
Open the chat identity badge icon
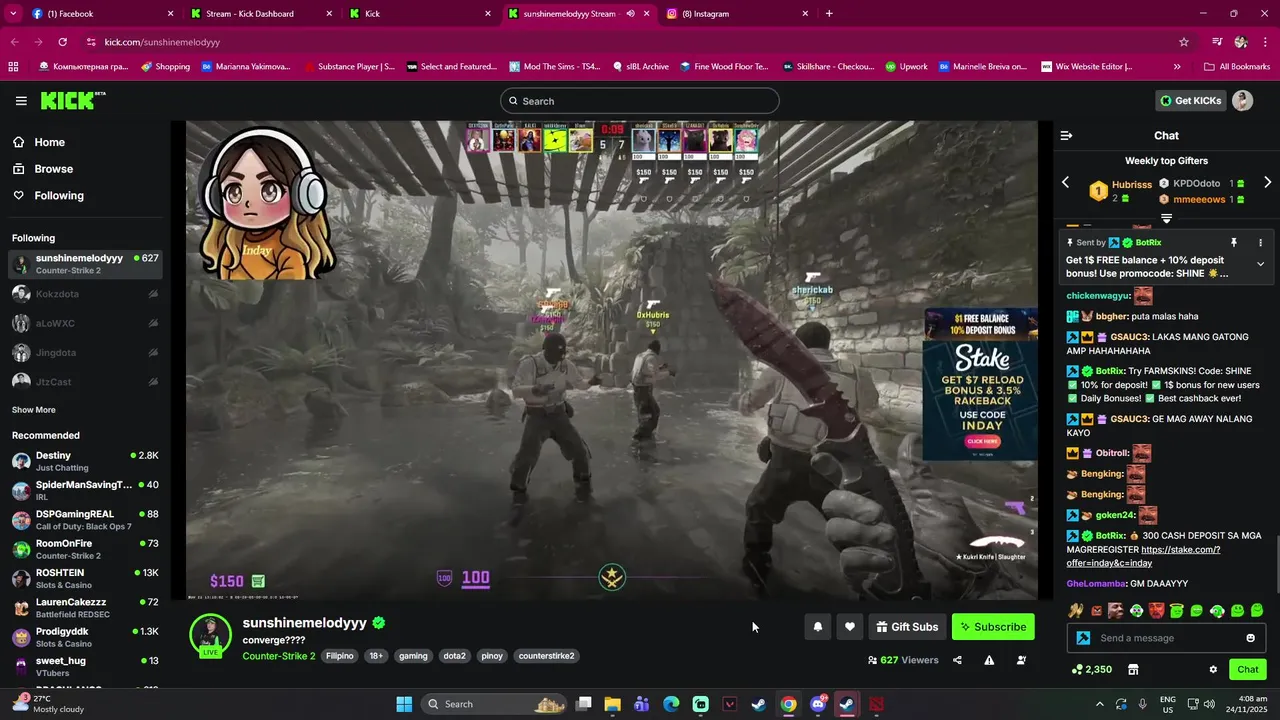click(x=1083, y=638)
